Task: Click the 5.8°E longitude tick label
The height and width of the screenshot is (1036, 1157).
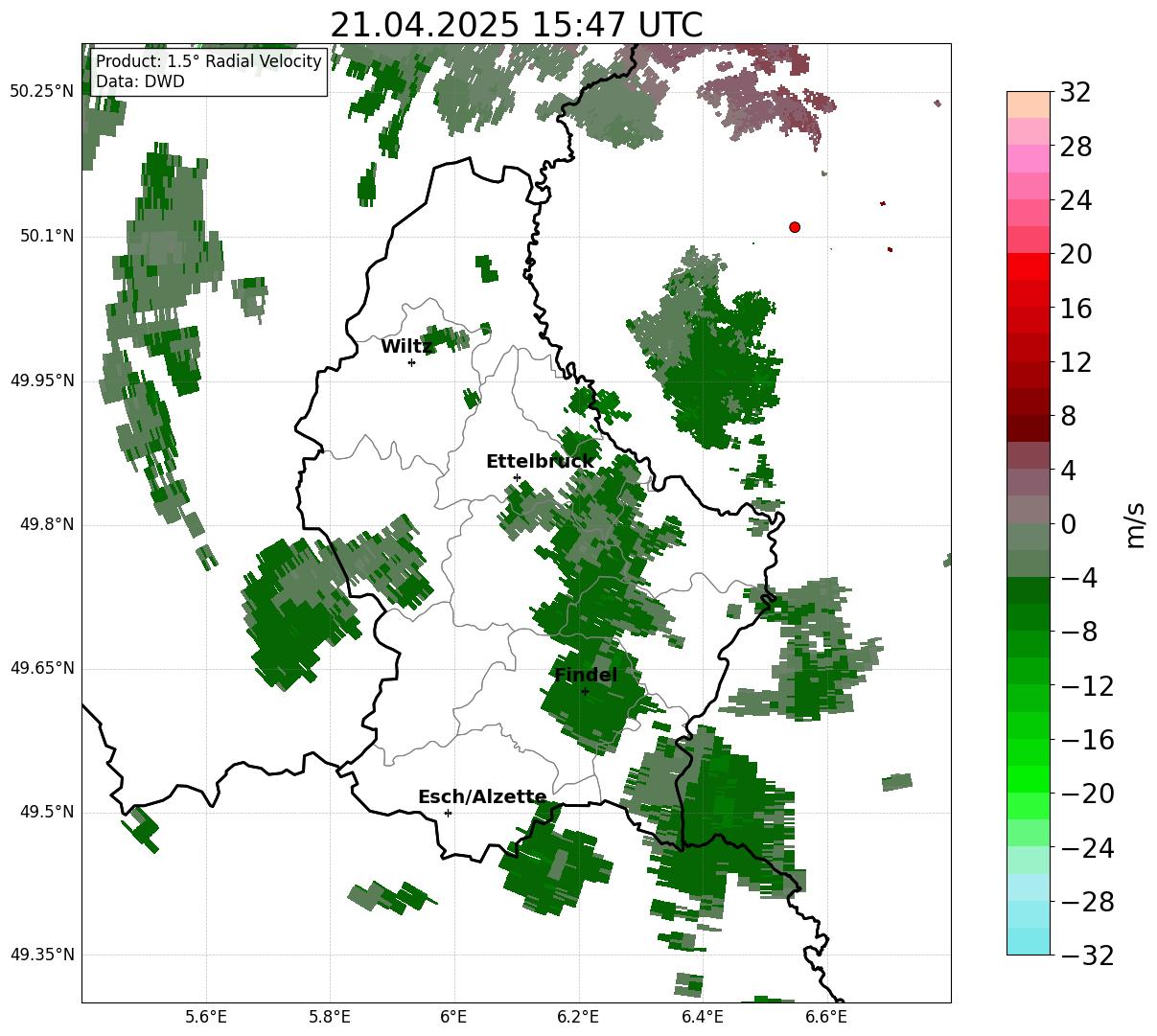Action: pyautogui.click(x=331, y=1017)
